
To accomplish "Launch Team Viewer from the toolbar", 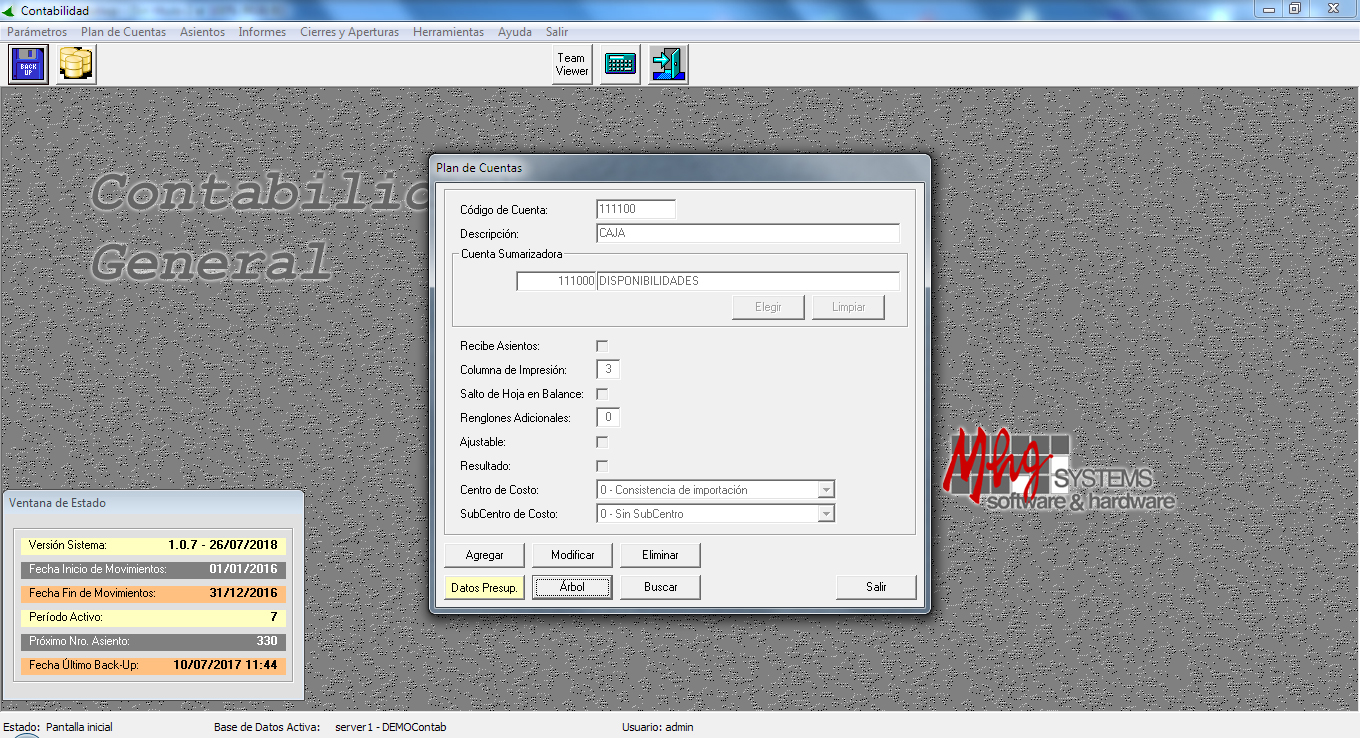I will [572, 65].
